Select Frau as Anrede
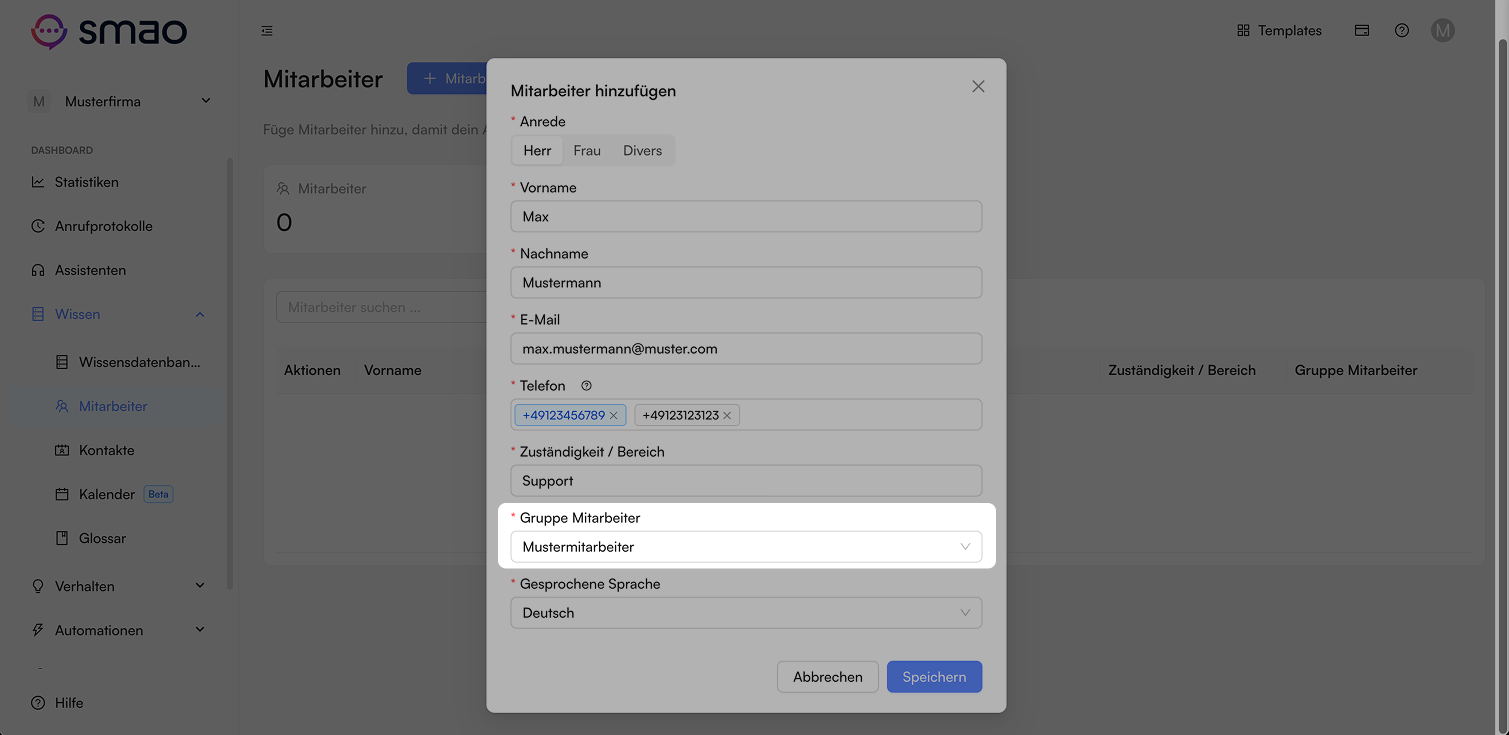The width and height of the screenshot is (1509, 735). tap(587, 150)
